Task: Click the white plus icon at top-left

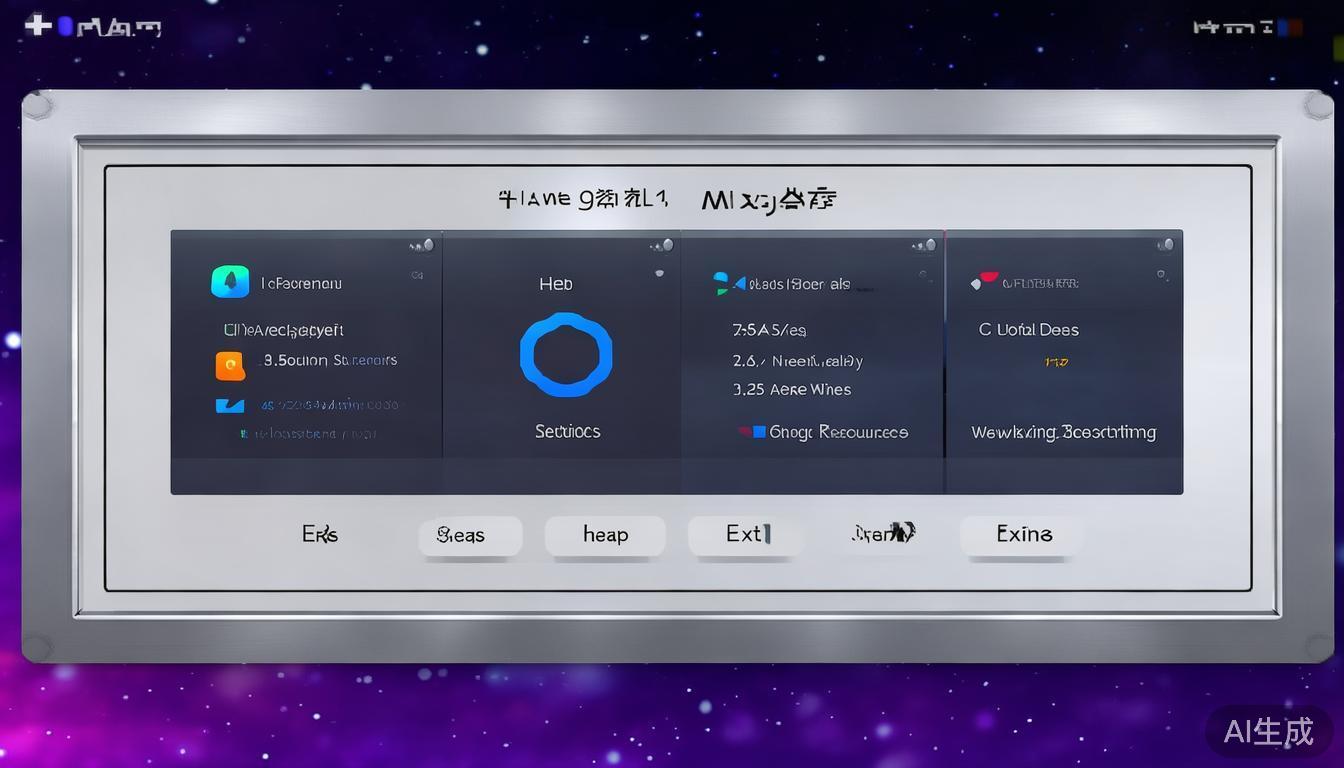Action: pos(38,25)
